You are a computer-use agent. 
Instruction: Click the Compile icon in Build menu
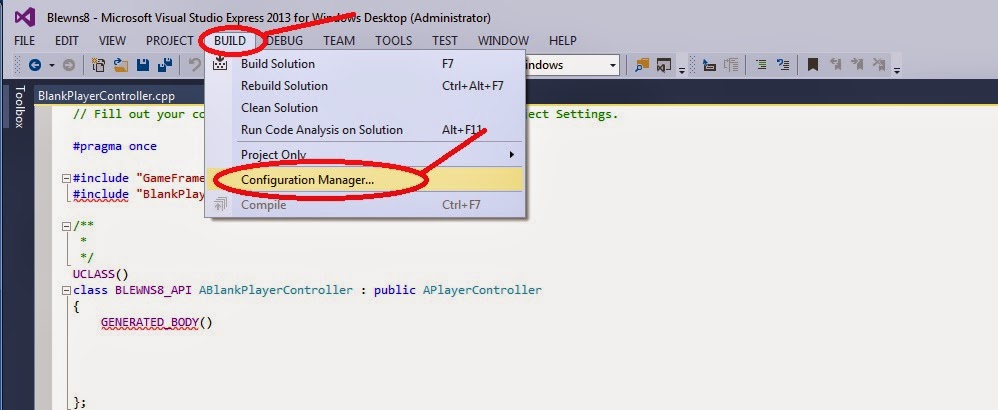coord(220,205)
